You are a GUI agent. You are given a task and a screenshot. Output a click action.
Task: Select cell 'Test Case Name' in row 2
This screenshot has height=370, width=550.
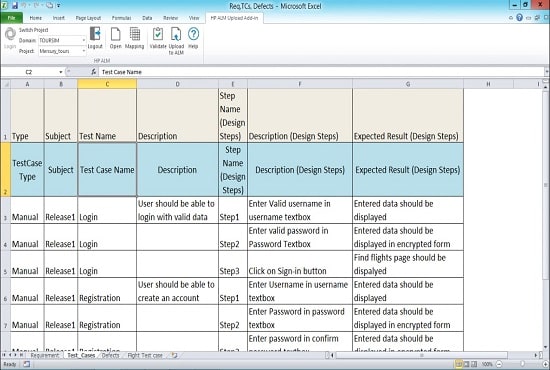[x=107, y=169]
